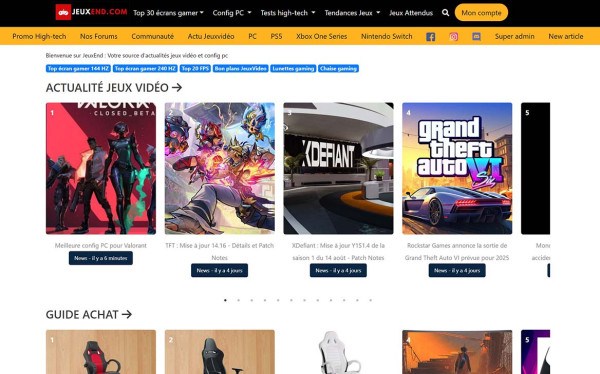The height and width of the screenshot is (374, 600).
Task: Open Nintendo Switch category
Action: coord(386,36)
